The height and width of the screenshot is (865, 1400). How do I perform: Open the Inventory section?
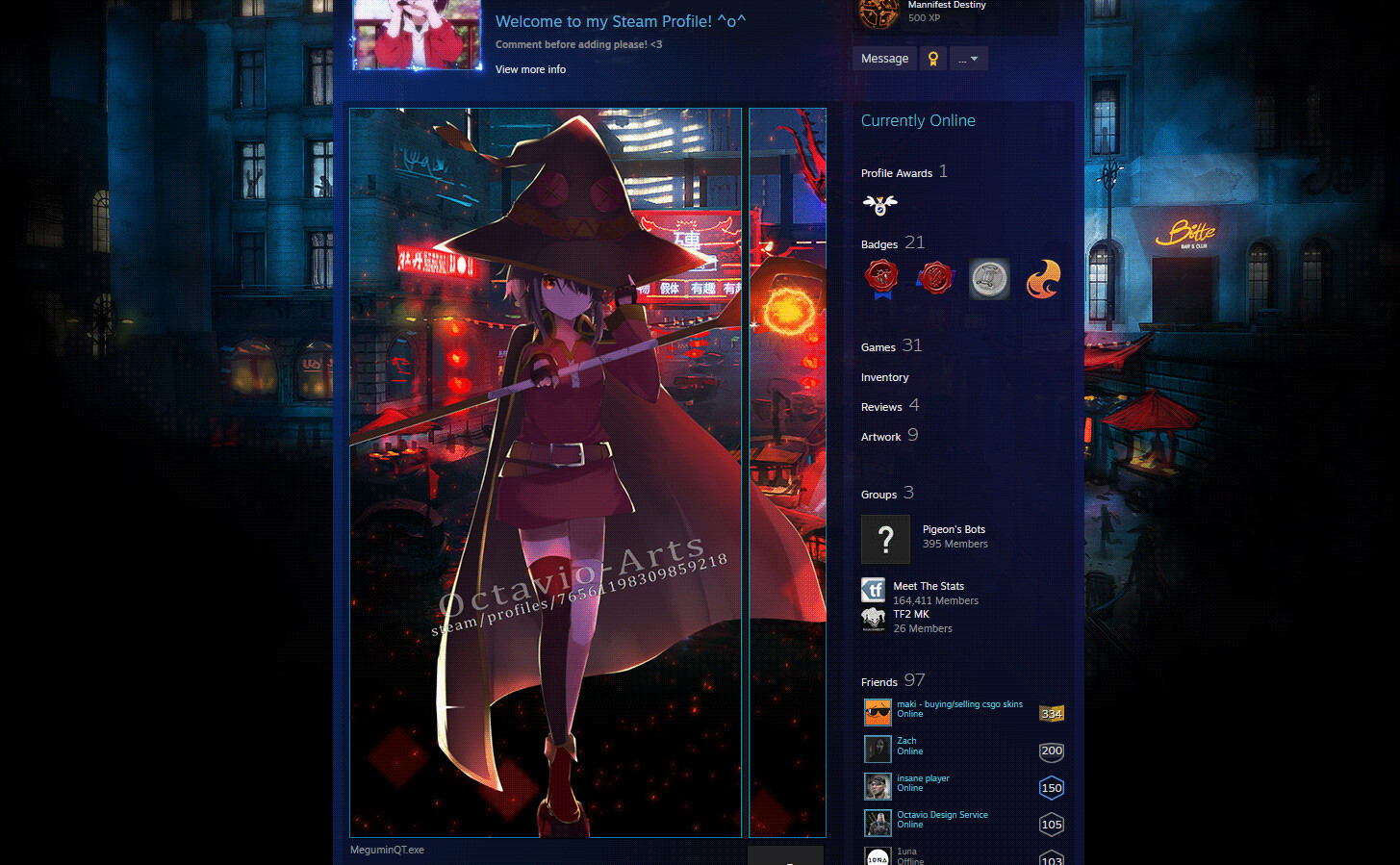(x=884, y=377)
